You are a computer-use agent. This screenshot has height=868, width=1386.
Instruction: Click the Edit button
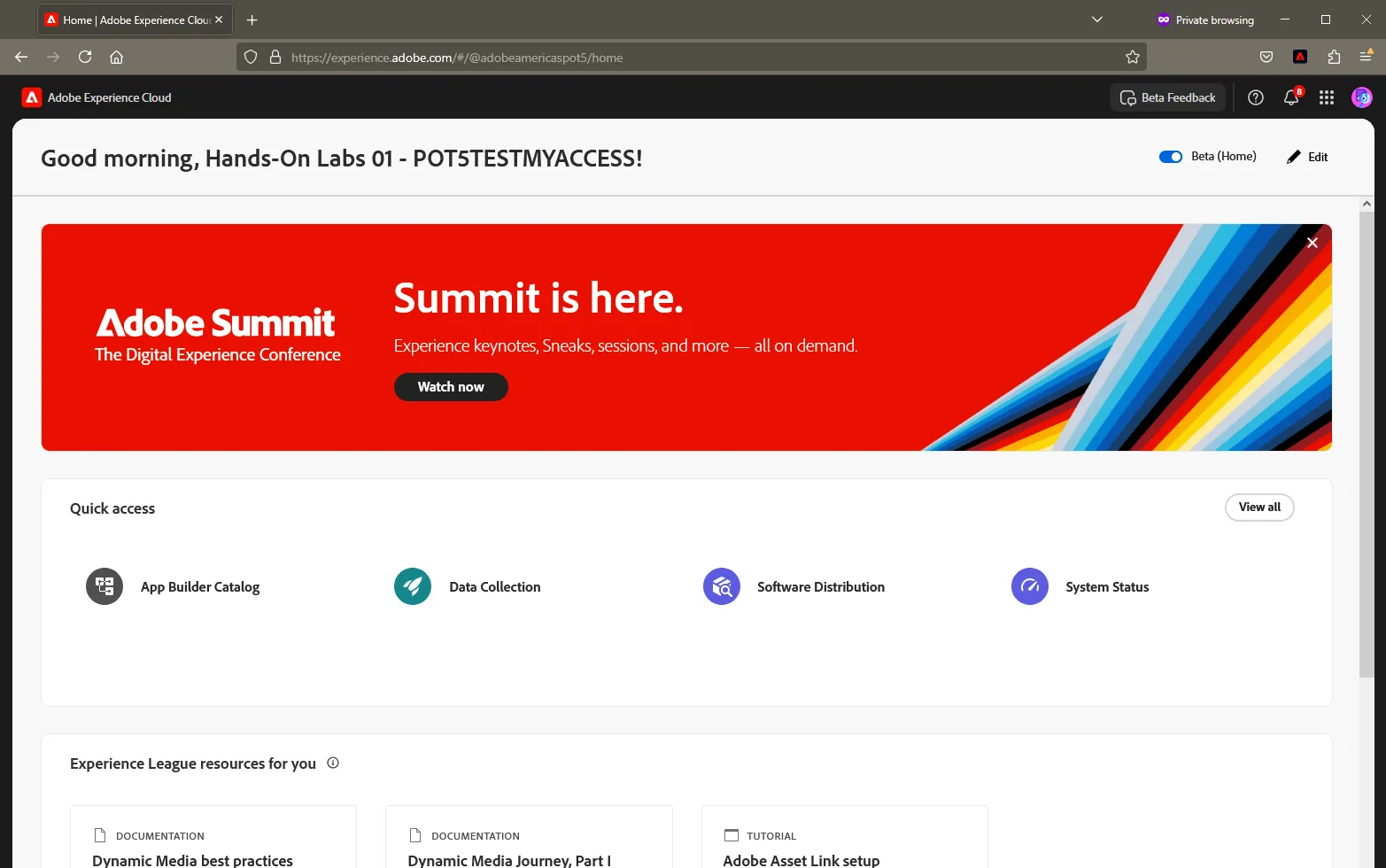point(1307,157)
